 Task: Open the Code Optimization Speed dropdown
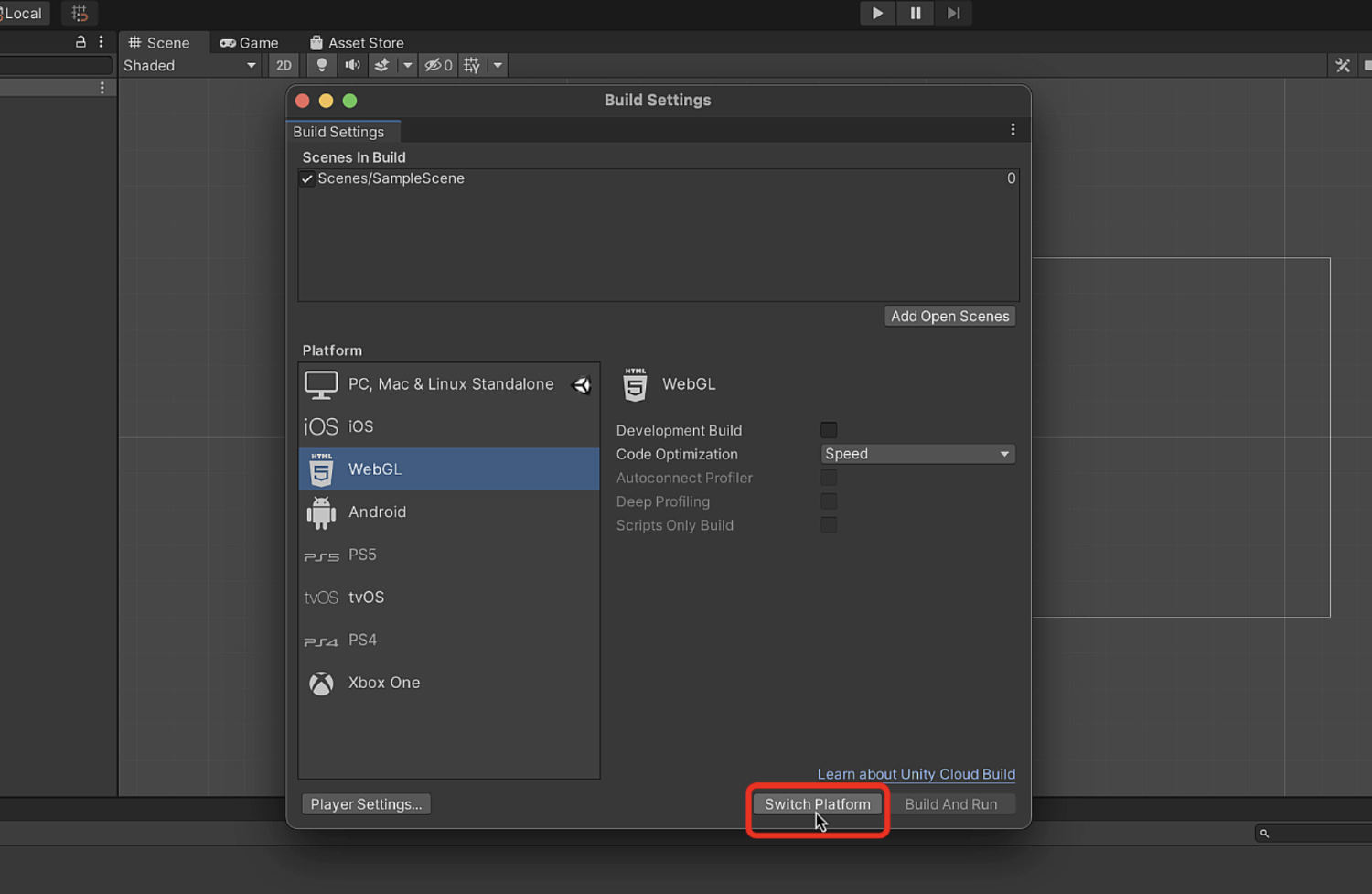point(917,454)
